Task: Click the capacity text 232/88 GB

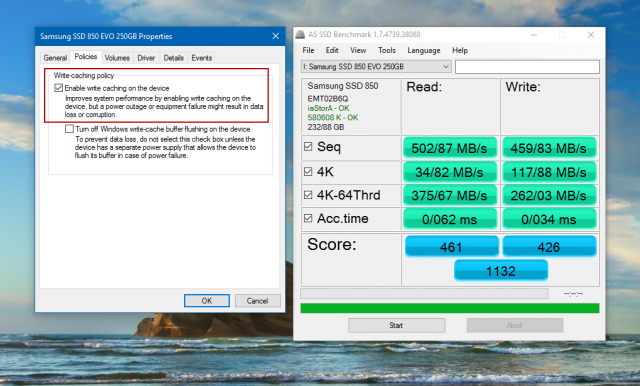Action: pyautogui.click(x=326, y=127)
